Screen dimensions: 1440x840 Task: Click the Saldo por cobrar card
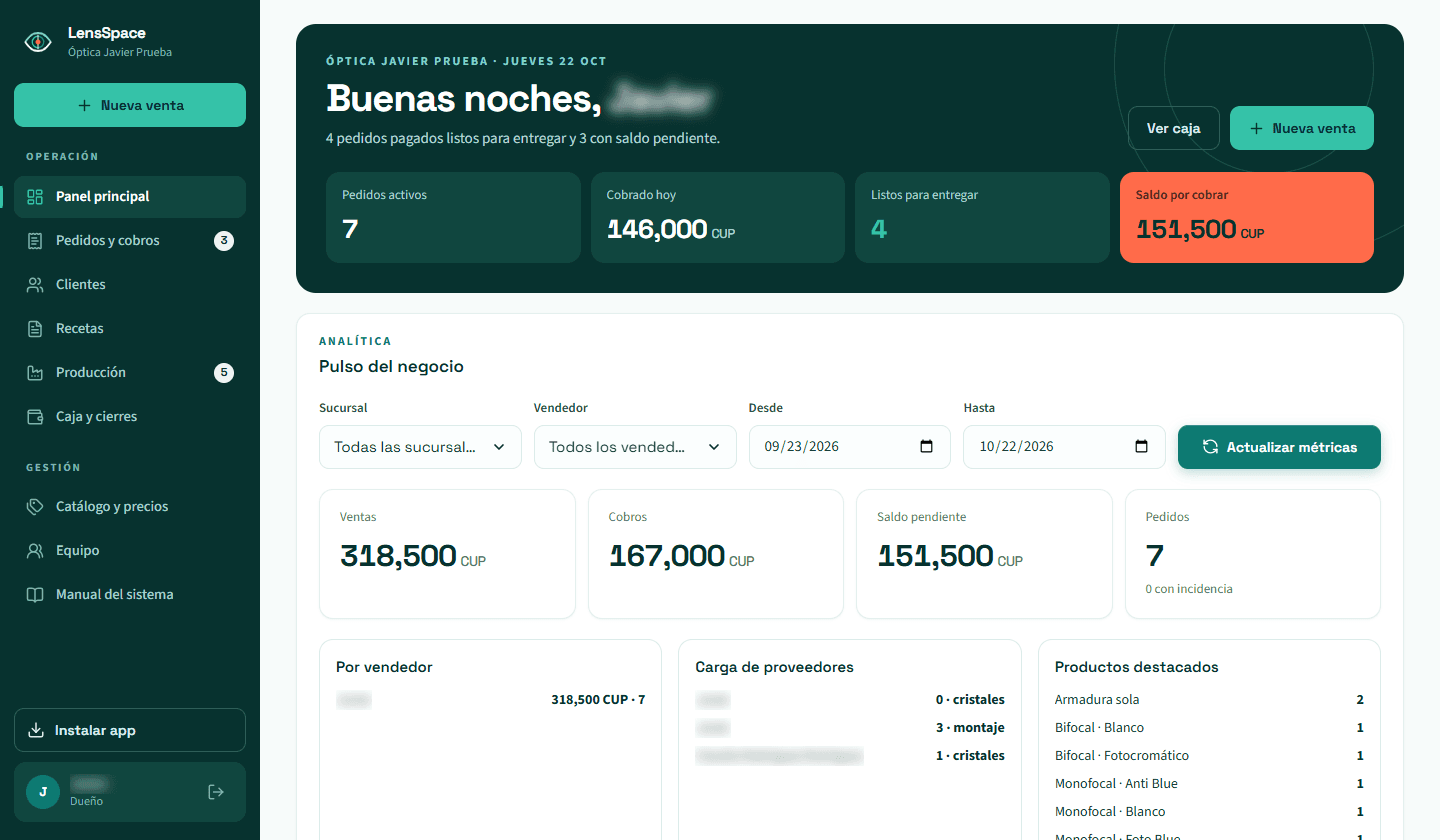(x=1247, y=218)
